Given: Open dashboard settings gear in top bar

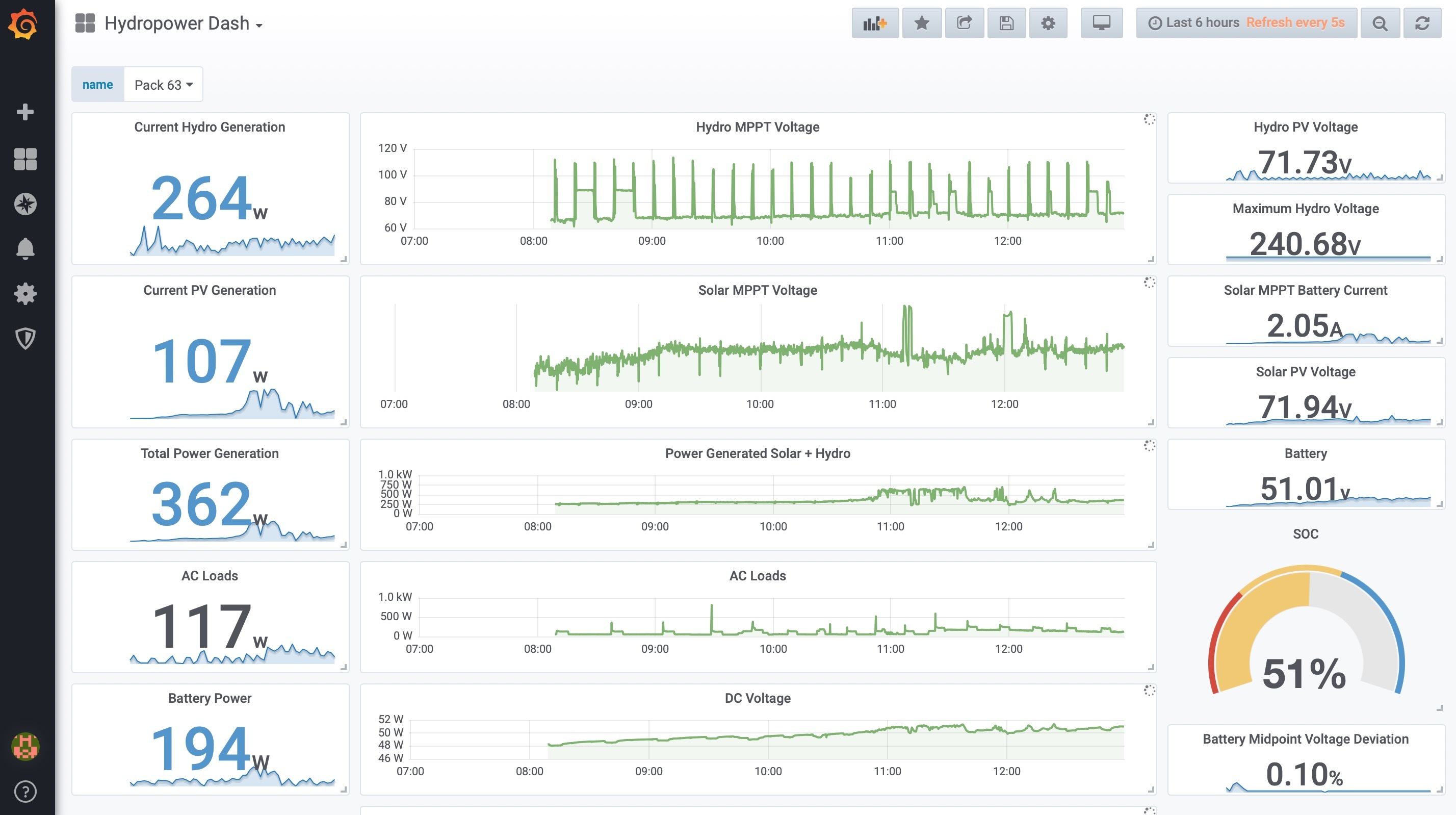Looking at the screenshot, I should (x=1048, y=23).
